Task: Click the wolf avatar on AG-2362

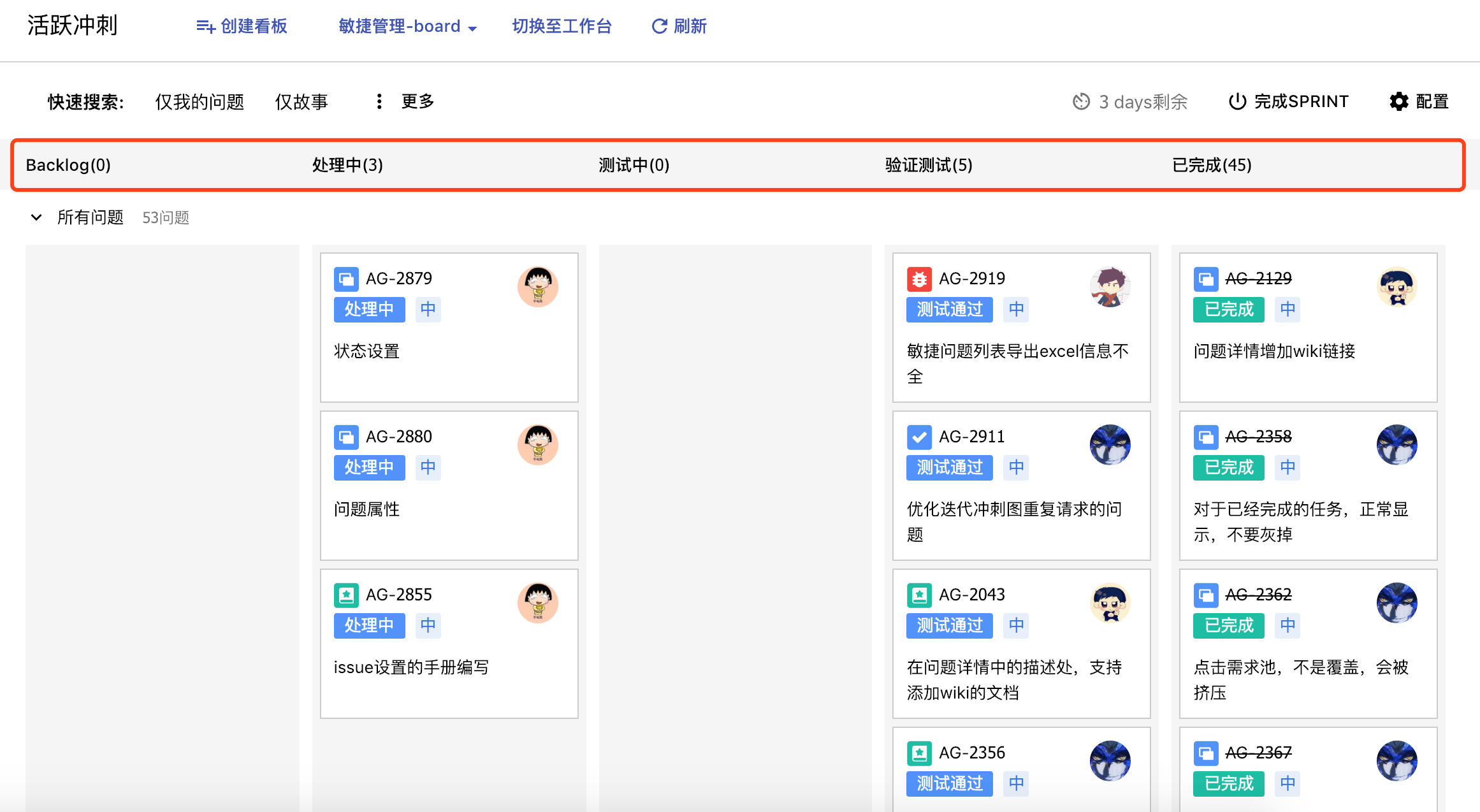Action: click(1397, 603)
